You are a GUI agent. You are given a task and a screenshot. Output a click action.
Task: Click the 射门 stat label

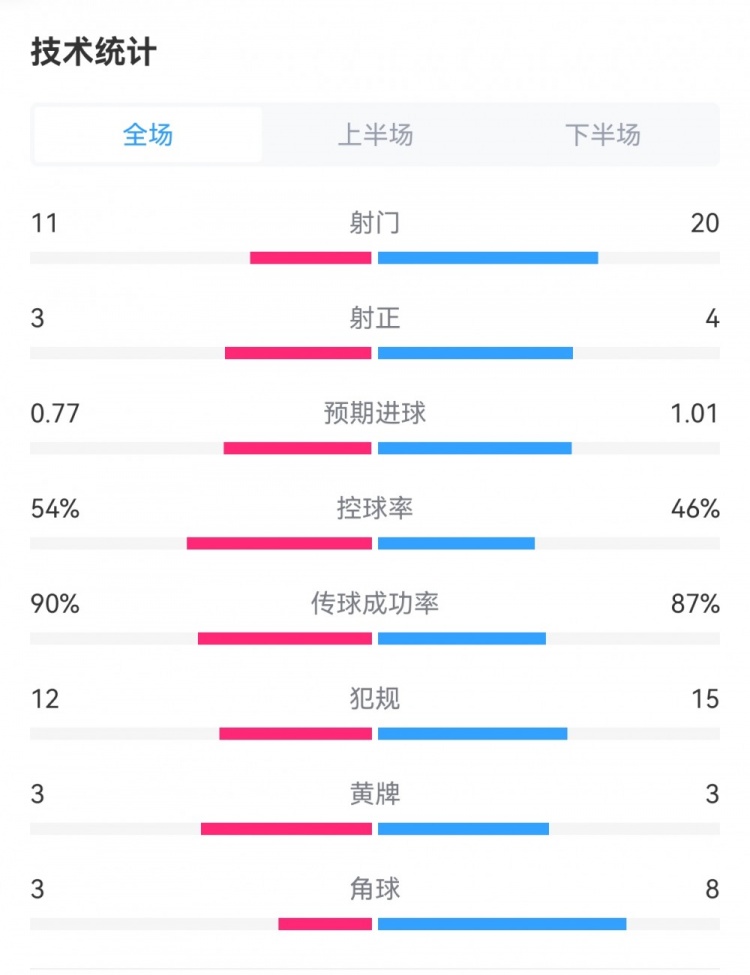pos(375,223)
